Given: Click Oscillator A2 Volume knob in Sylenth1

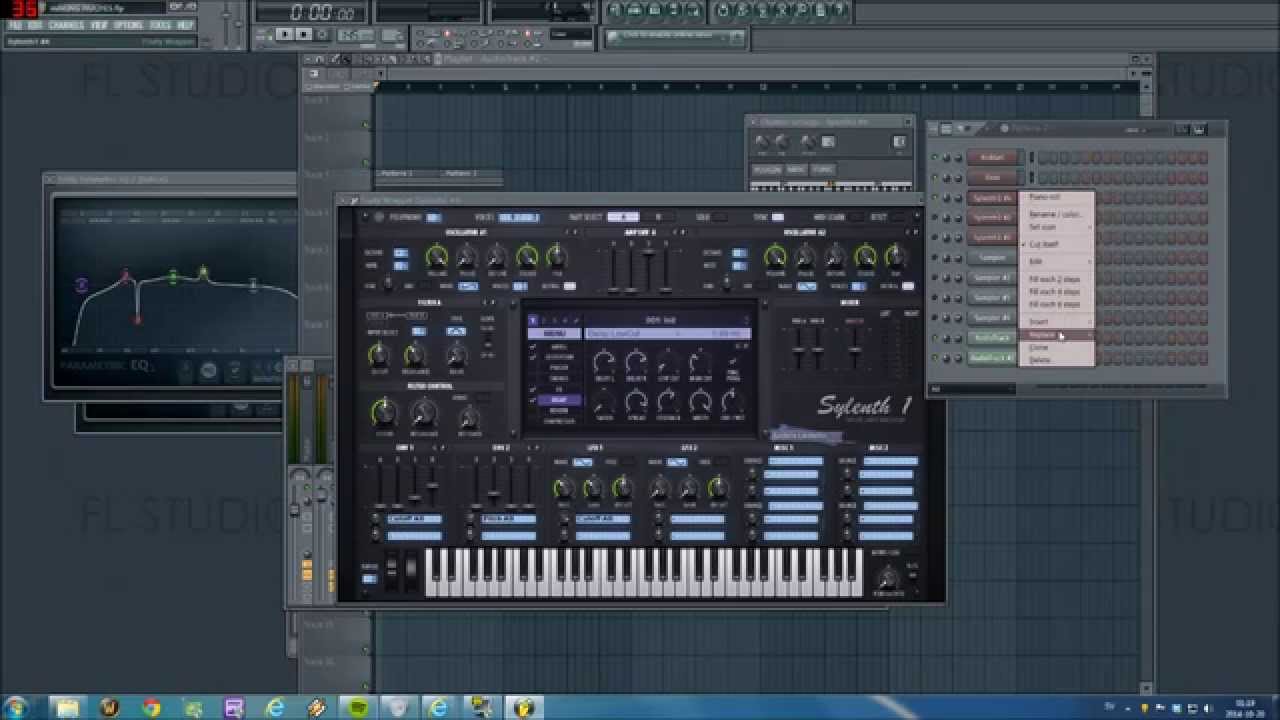Looking at the screenshot, I should (775, 256).
